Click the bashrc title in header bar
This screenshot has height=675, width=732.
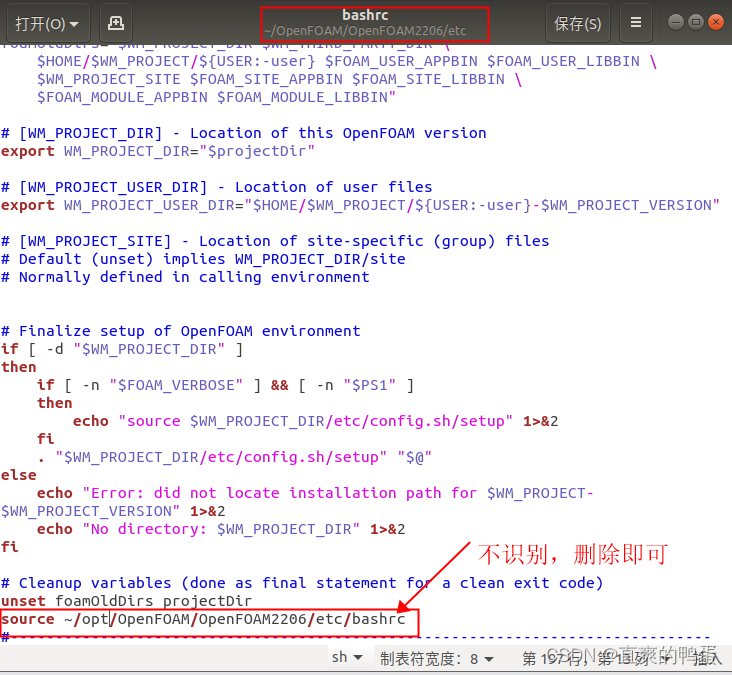365,15
